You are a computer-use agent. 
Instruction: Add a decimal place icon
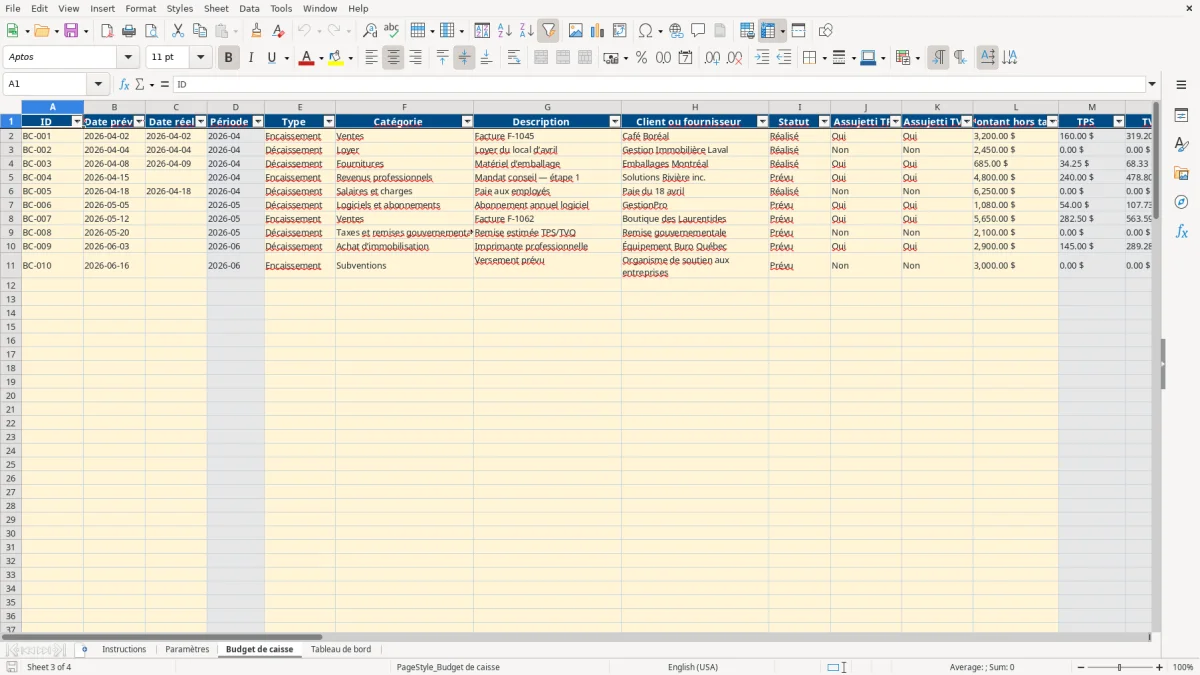pos(712,58)
